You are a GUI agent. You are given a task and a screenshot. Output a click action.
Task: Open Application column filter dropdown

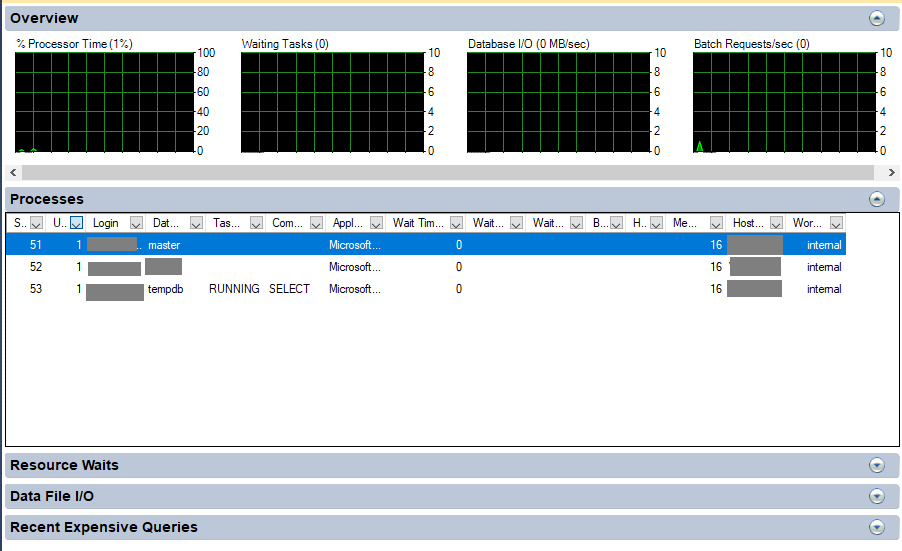376,223
